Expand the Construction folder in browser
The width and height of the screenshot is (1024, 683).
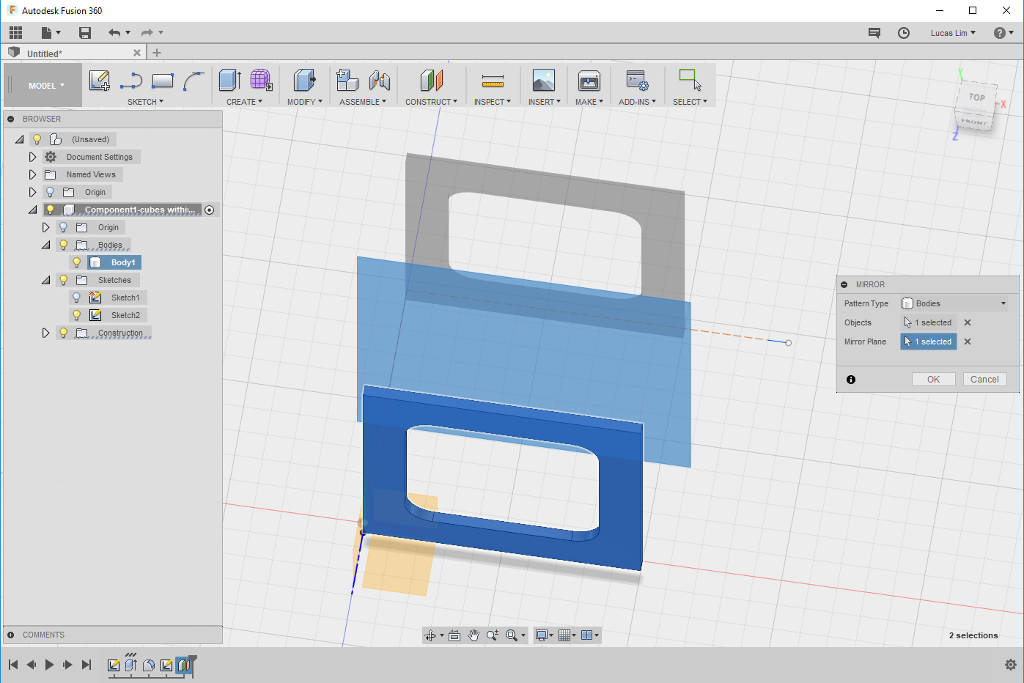45,333
